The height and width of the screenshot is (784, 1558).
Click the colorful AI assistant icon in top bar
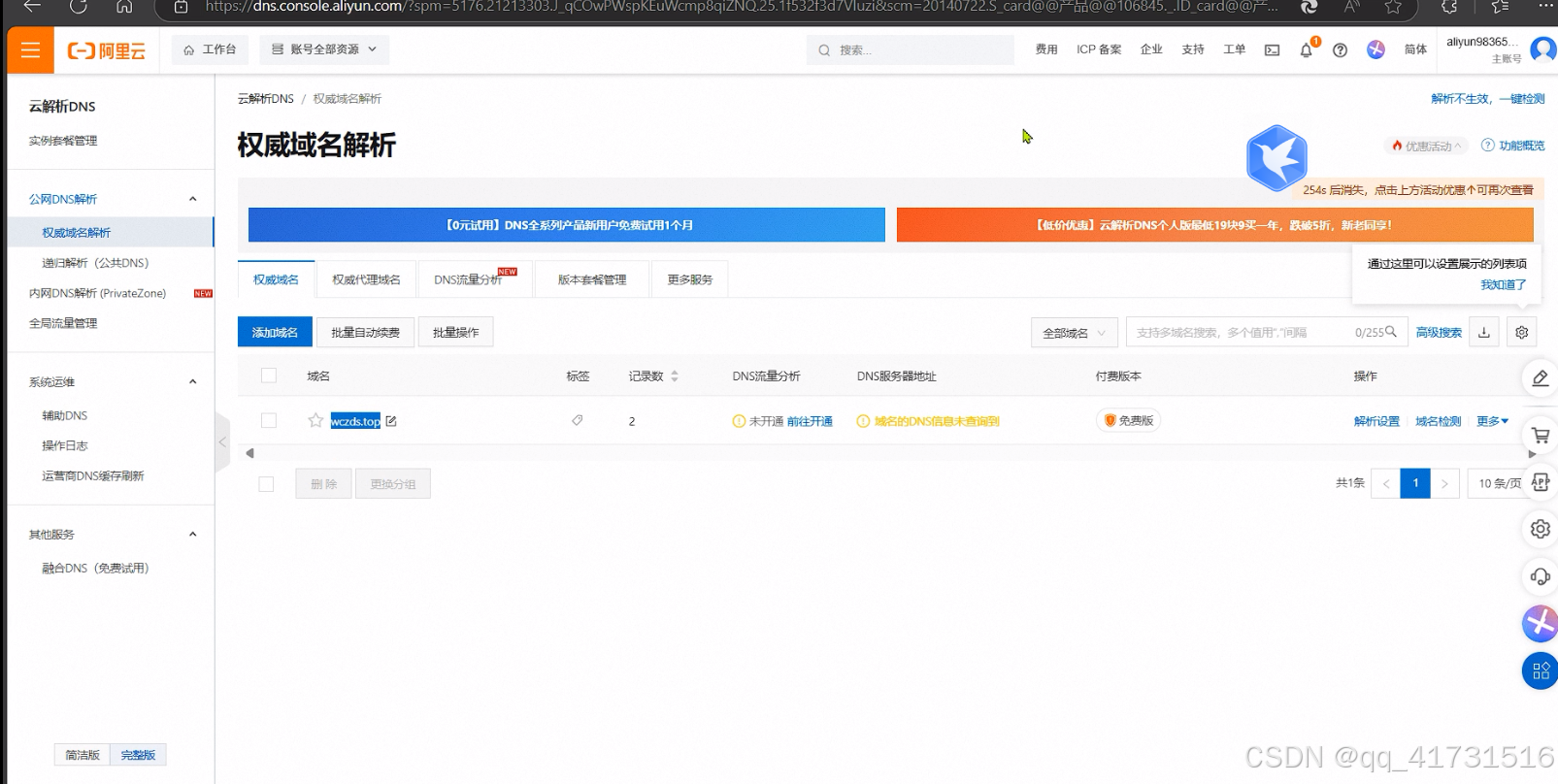(x=1376, y=49)
